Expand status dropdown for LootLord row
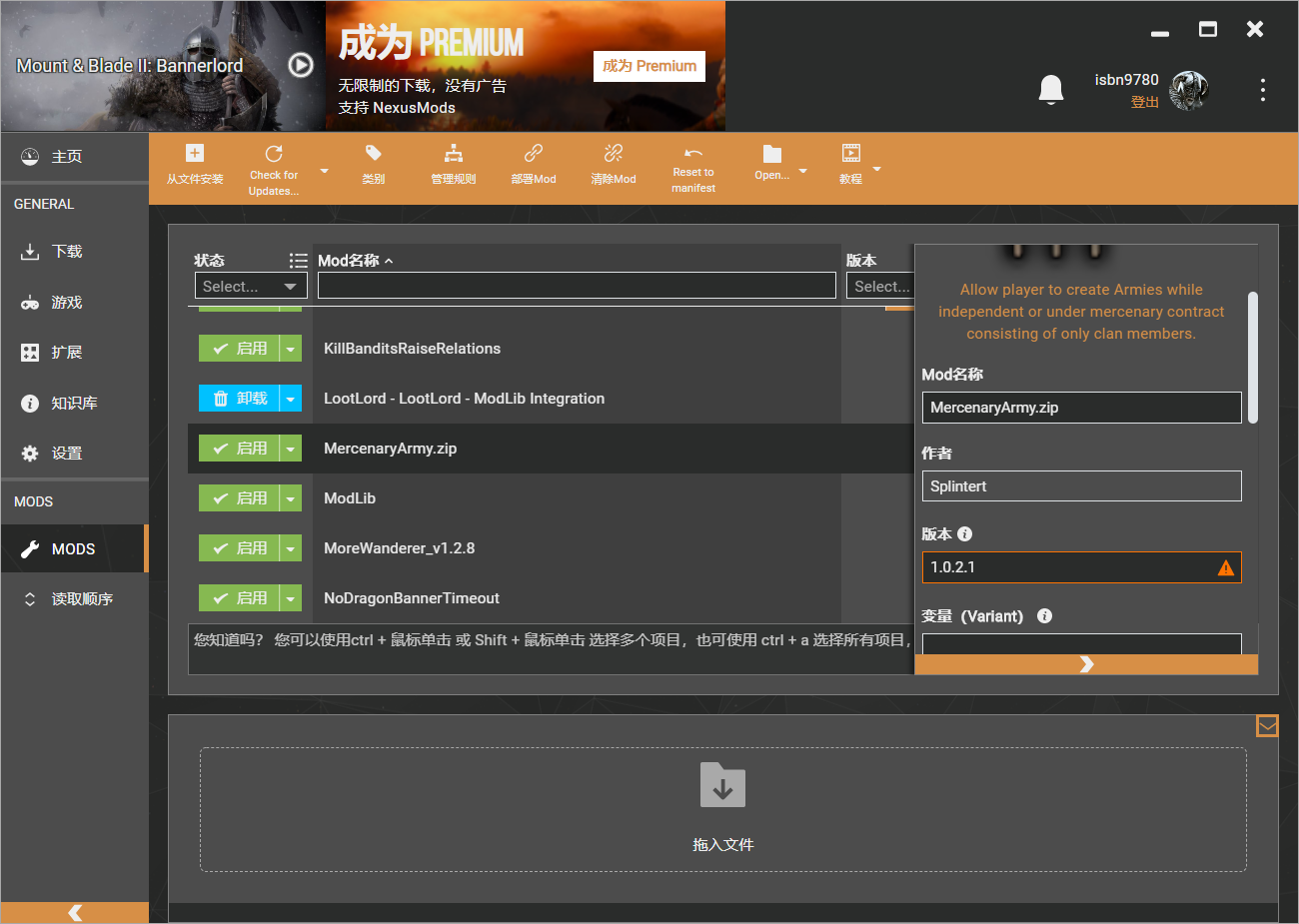This screenshot has width=1299, height=924. [x=291, y=399]
